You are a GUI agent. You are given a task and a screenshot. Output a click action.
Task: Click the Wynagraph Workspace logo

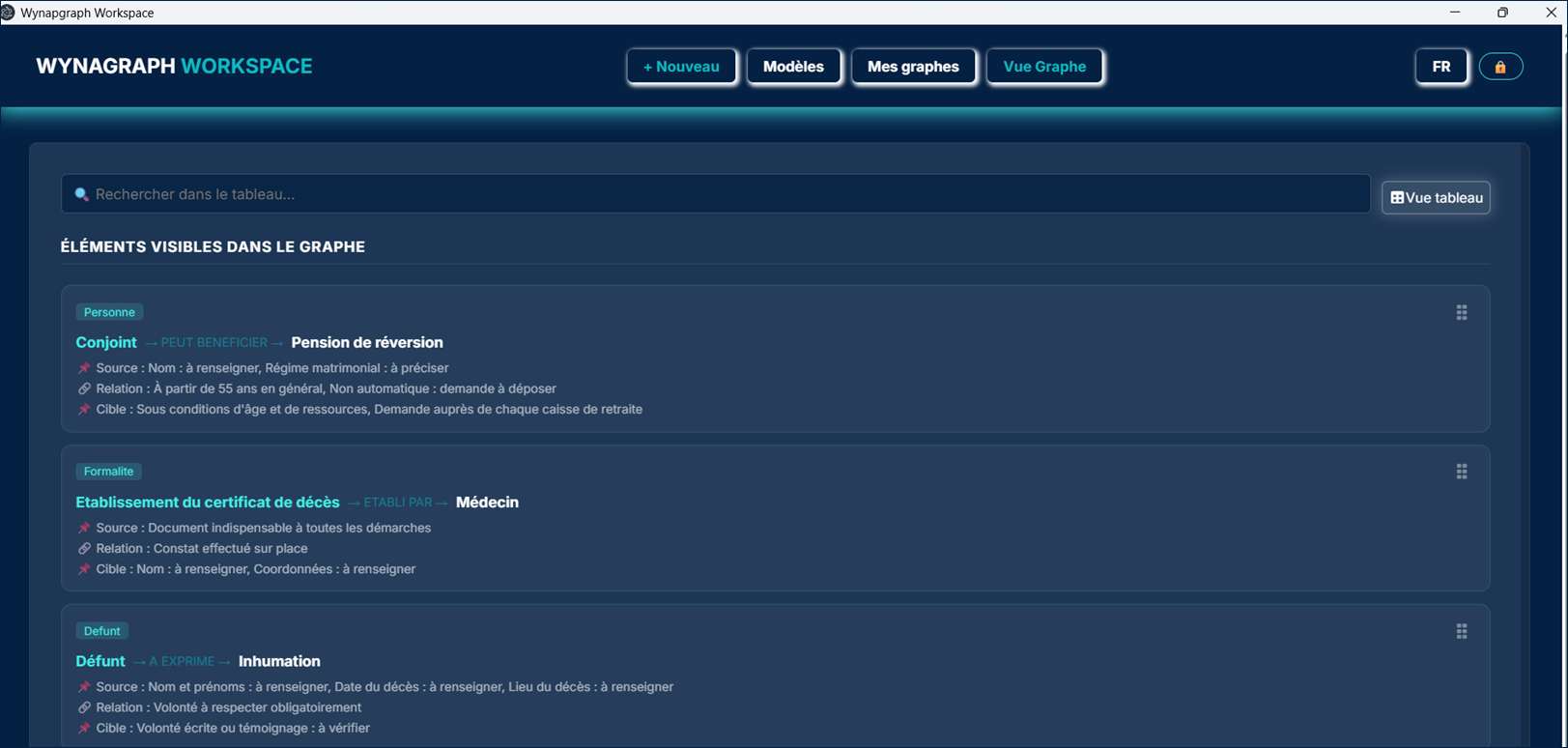[x=174, y=67]
